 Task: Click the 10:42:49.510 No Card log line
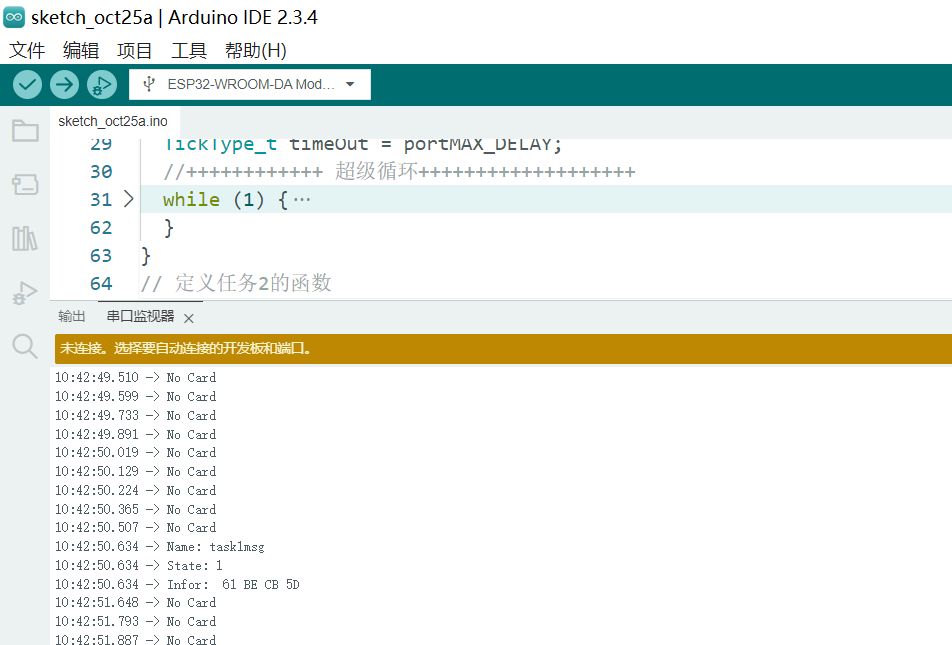[x=135, y=378]
